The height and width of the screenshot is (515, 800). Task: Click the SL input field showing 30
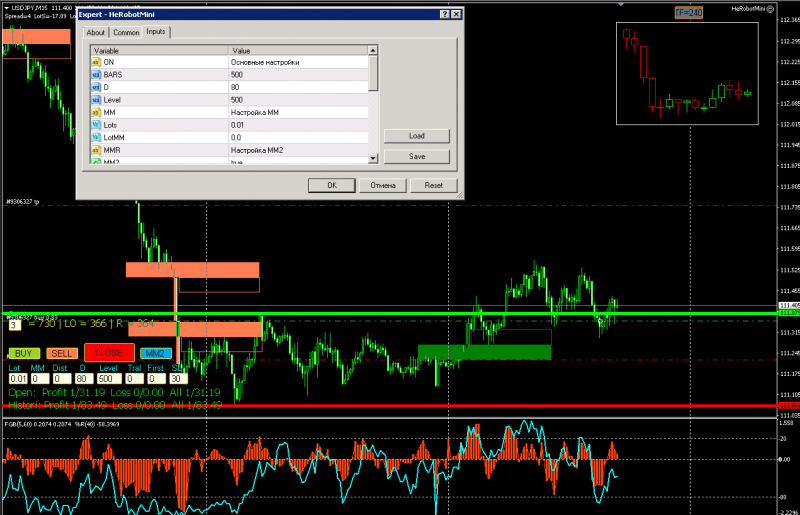click(x=178, y=379)
